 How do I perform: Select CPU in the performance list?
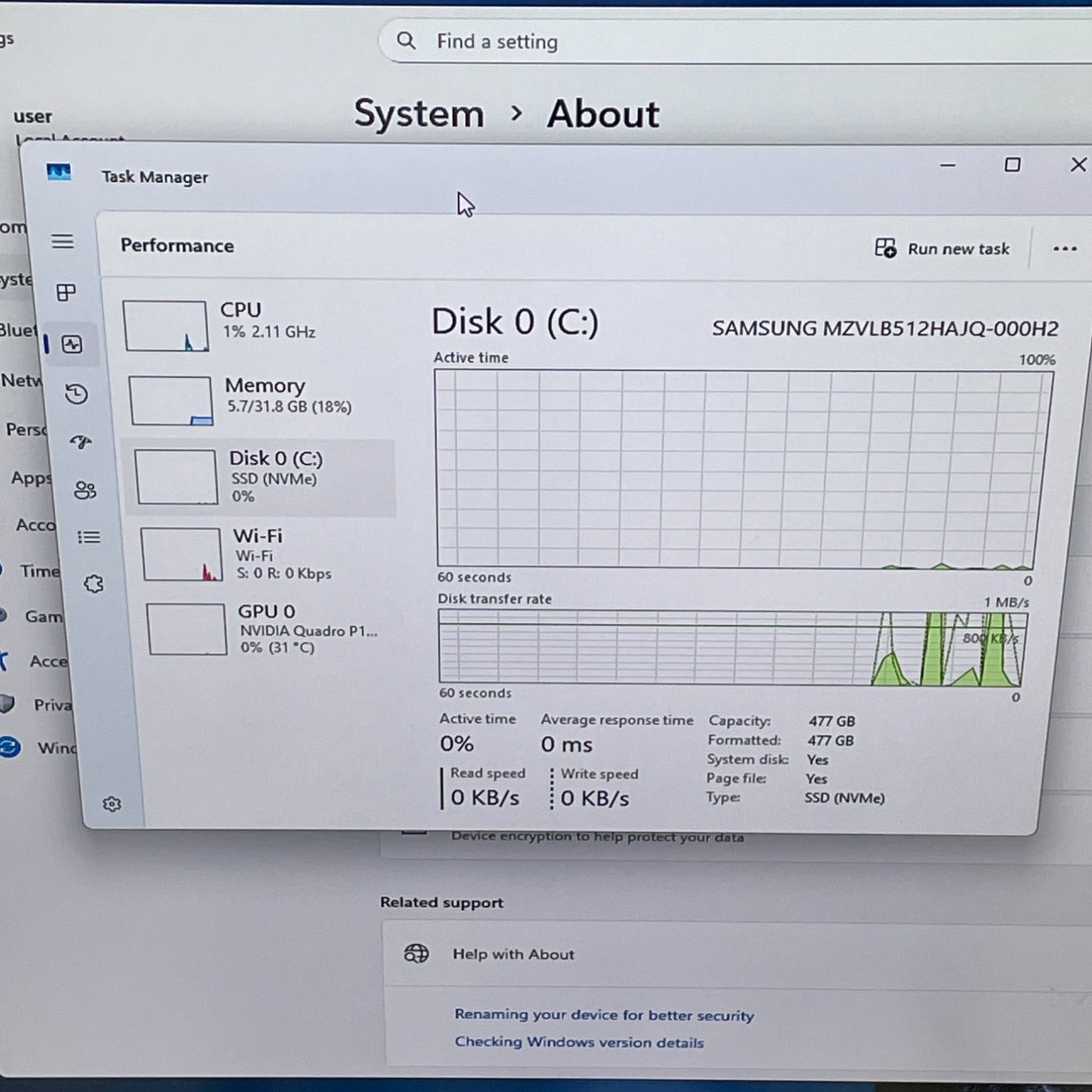pos(255,324)
